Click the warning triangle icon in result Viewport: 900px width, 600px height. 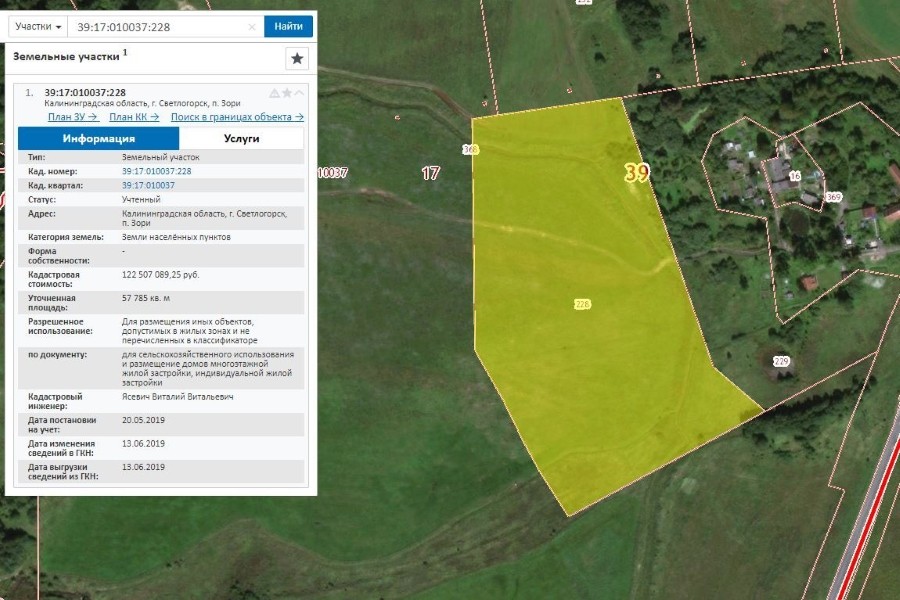coord(274,93)
